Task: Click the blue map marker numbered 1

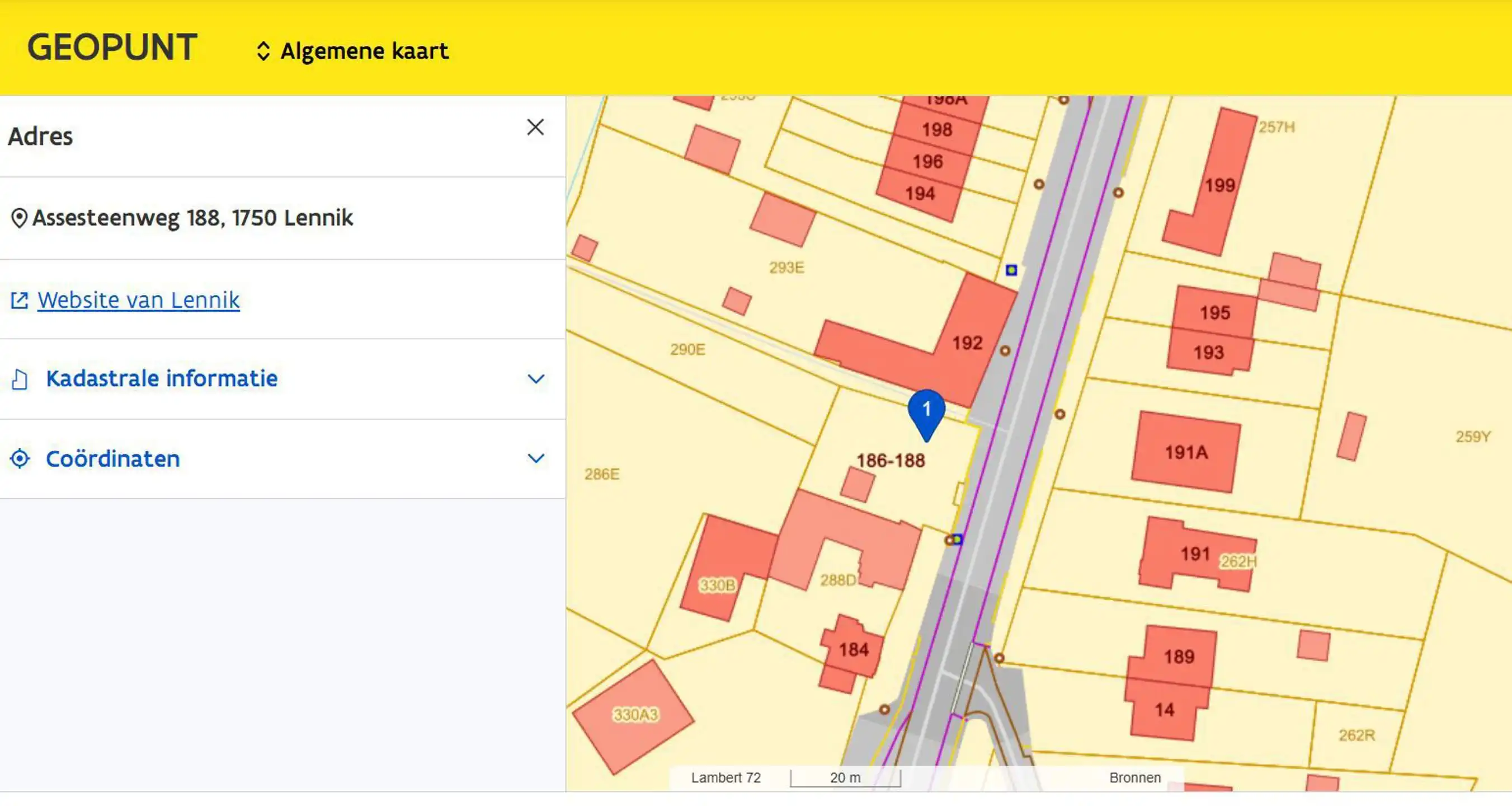Action: 926,411
